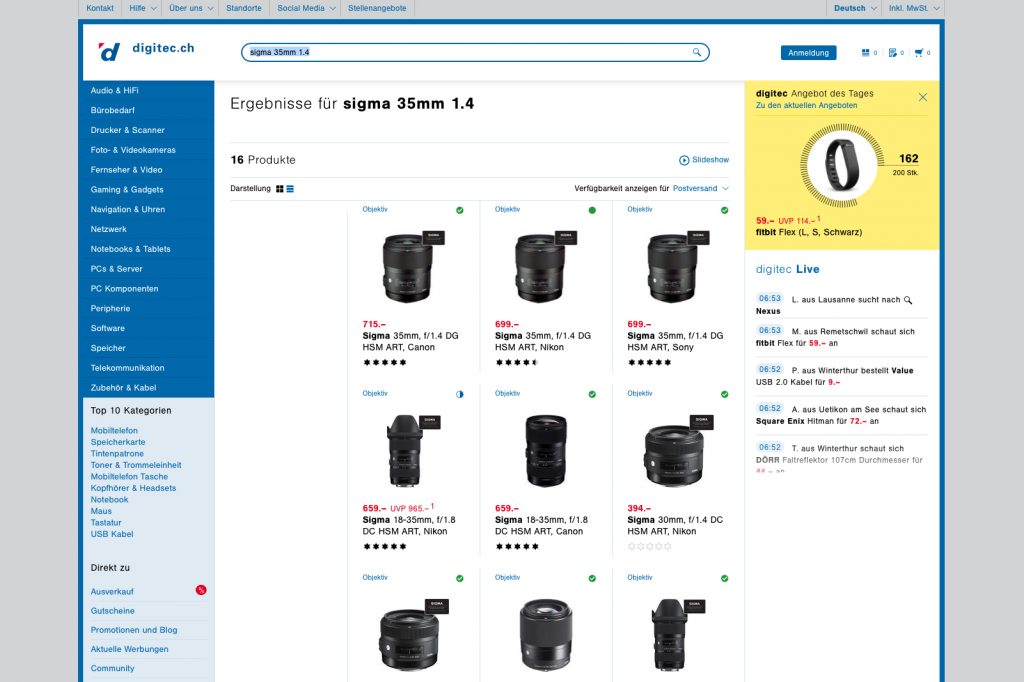Open the USB Kabel top category link
The width and height of the screenshot is (1024, 682).
pyautogui.click(x=112, y=534)
